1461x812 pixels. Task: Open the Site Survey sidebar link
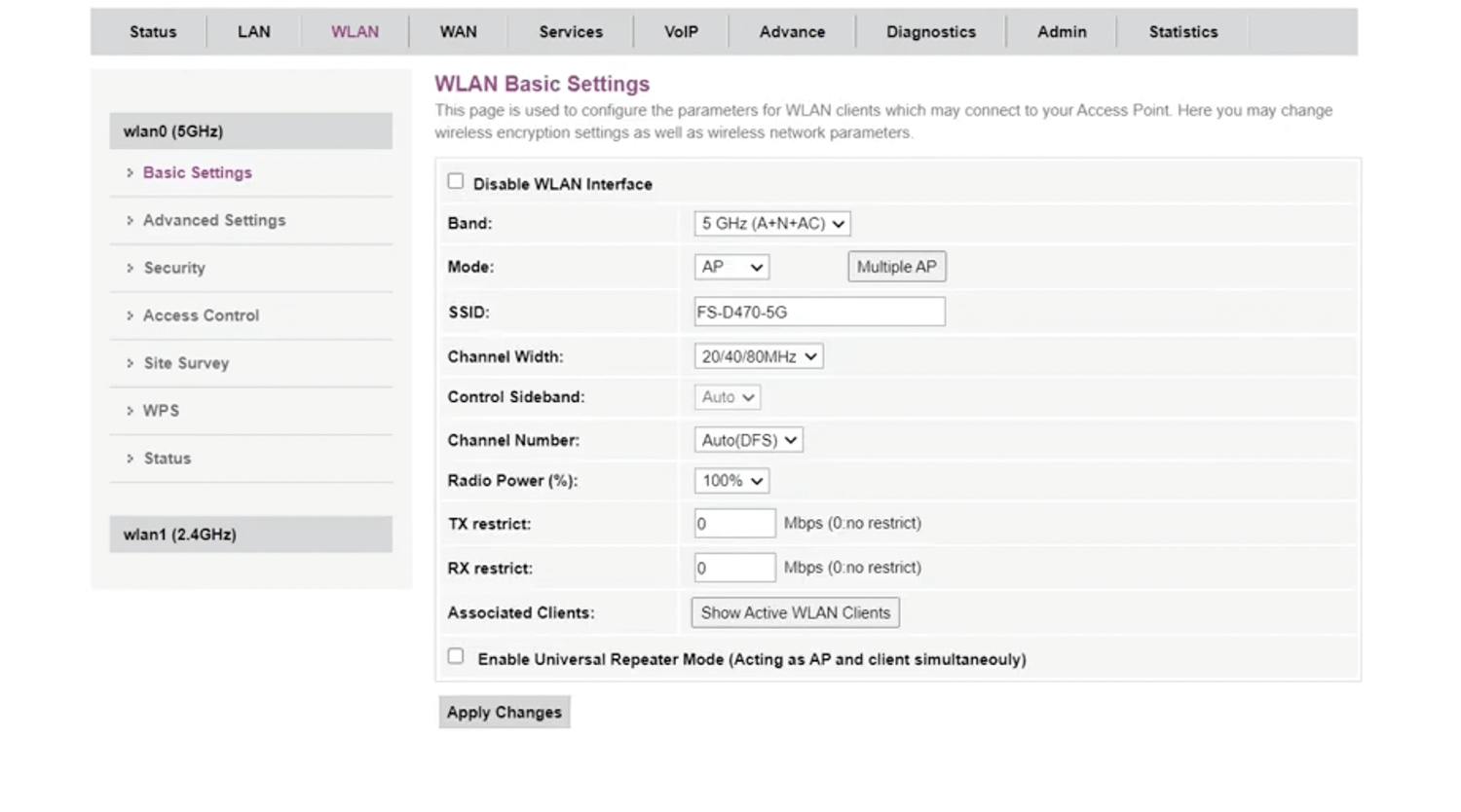(x=186, y=363)
